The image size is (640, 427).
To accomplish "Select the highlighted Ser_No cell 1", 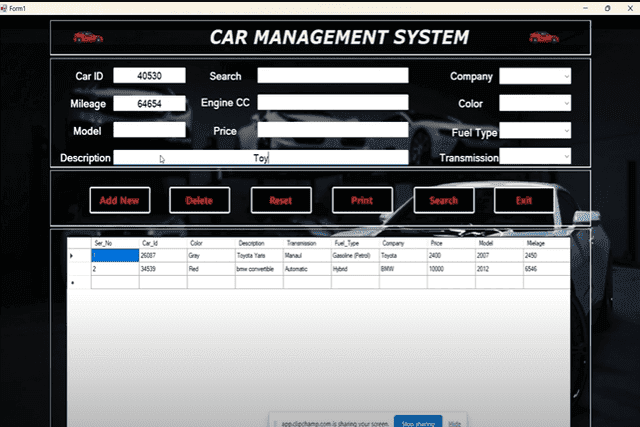I will pos(115,256).
